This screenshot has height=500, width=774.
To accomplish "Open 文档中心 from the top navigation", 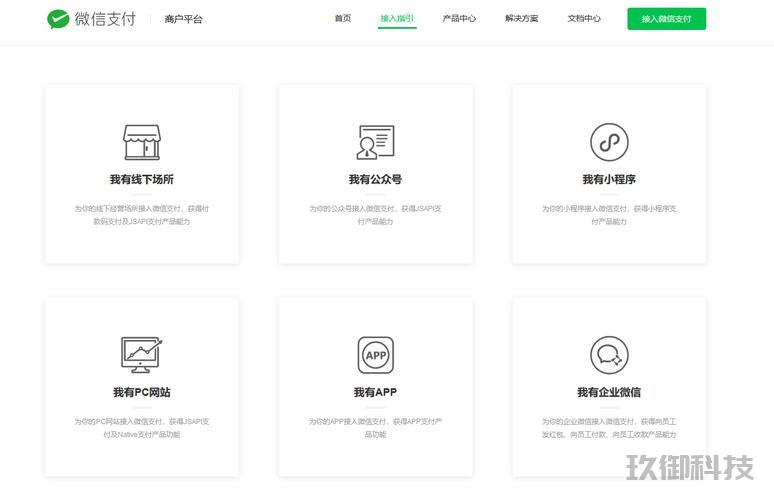I will [x=584, y=19].
